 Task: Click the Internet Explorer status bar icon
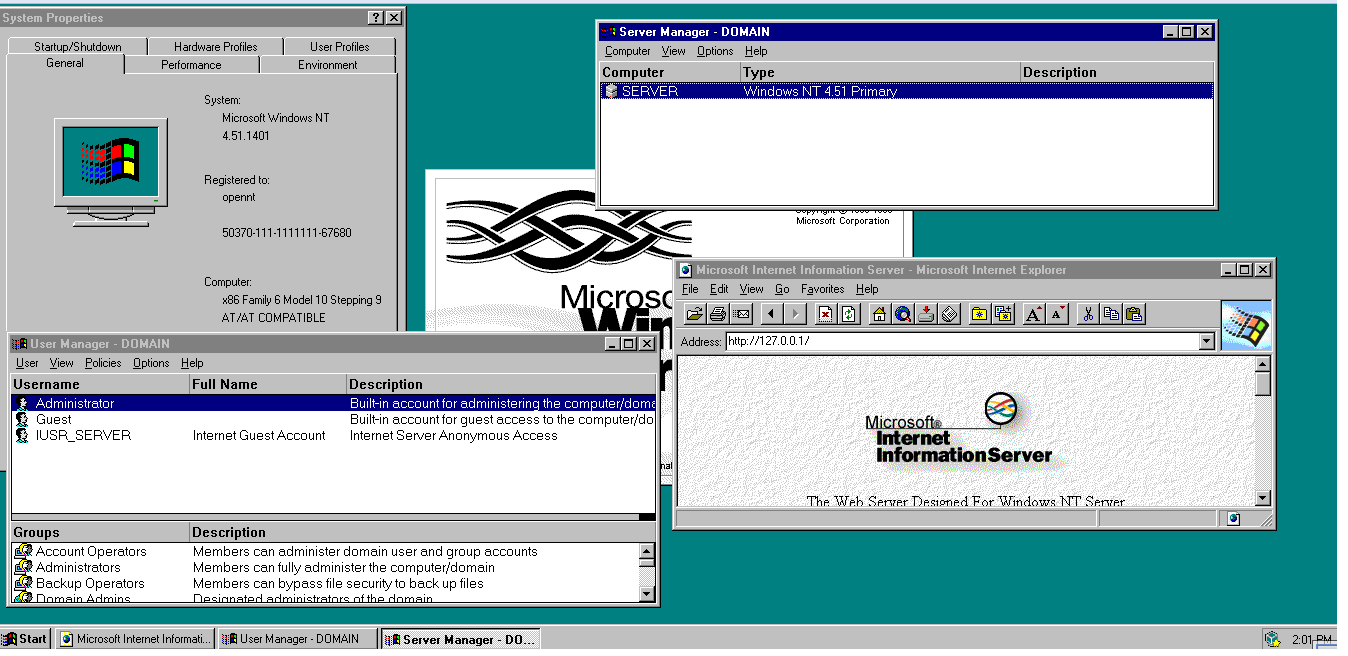(1234, 519)
